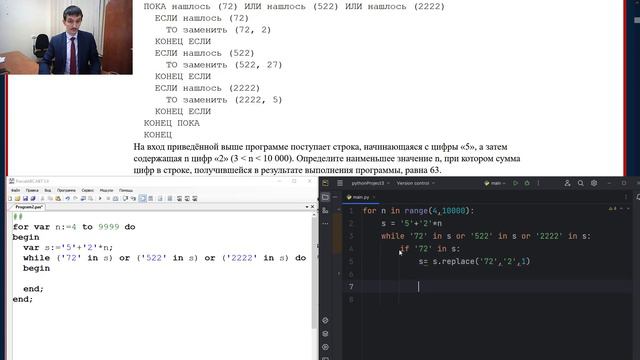The width and height of the screenshot is (640, 360).
Task: Open Вид menu in PascalABC.NET
Action: click(48, 190)
